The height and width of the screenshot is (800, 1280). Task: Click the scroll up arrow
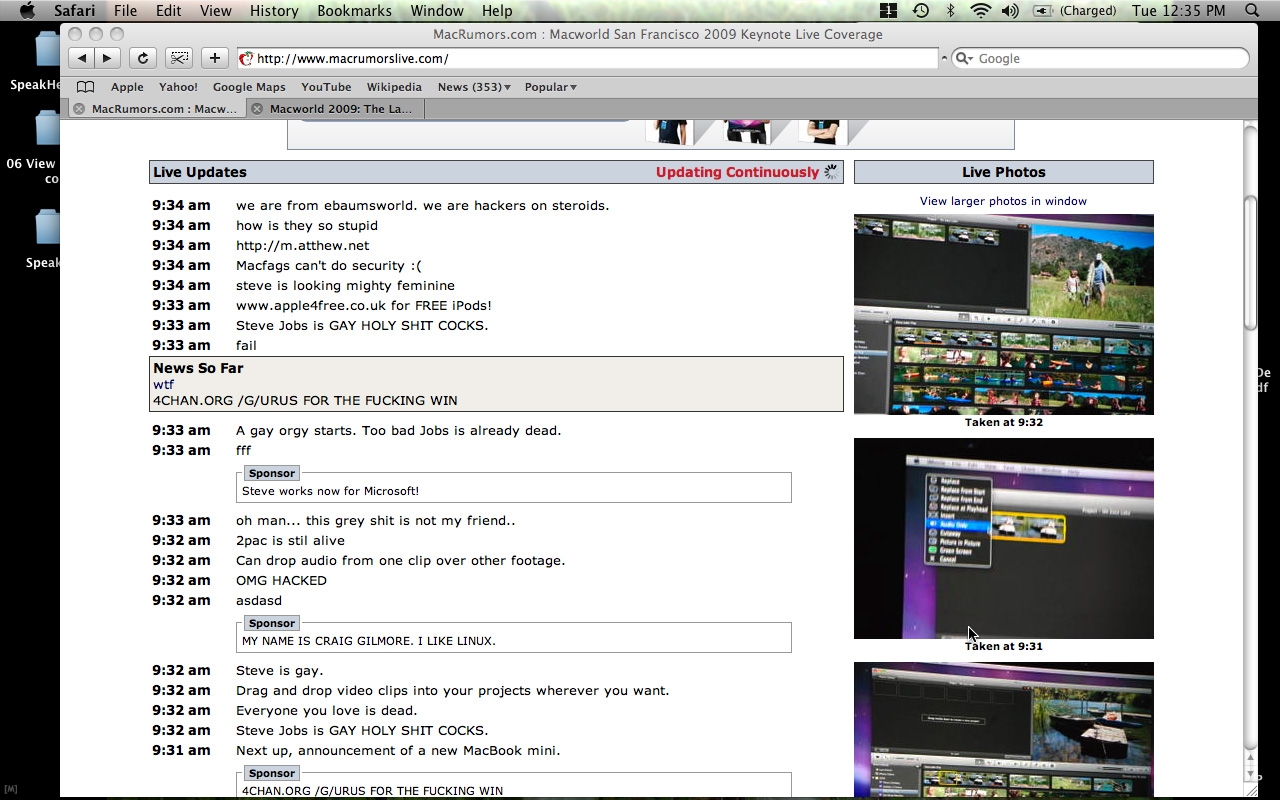(1250, 759)
